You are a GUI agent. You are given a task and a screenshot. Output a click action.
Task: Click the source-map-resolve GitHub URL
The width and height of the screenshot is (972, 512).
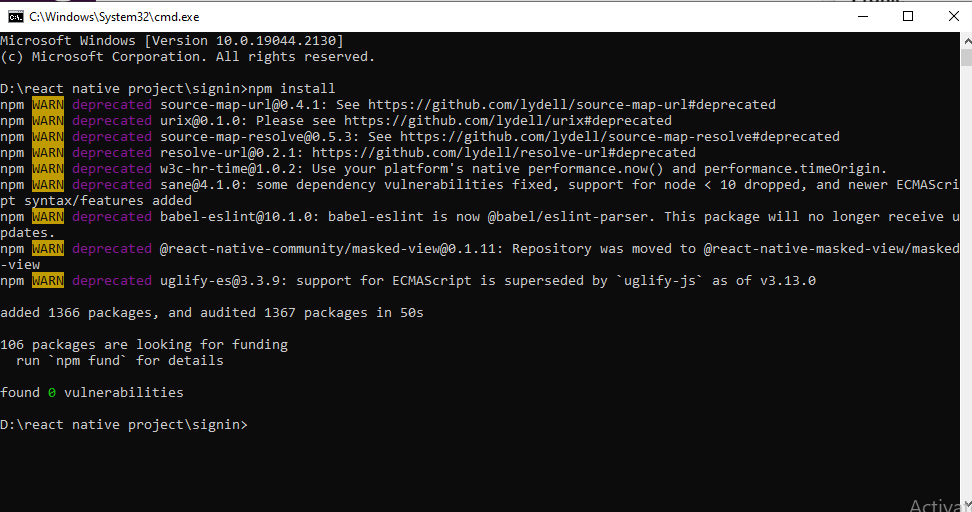pos(619,136)
